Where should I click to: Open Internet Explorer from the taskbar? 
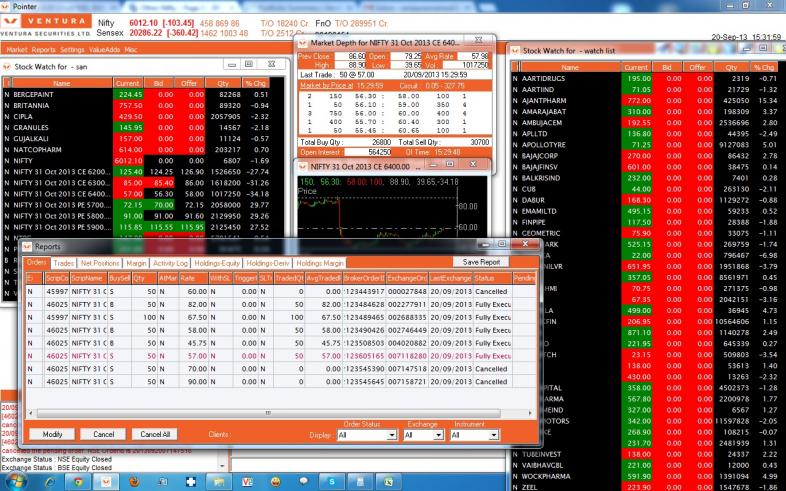[x=50, y=482]
